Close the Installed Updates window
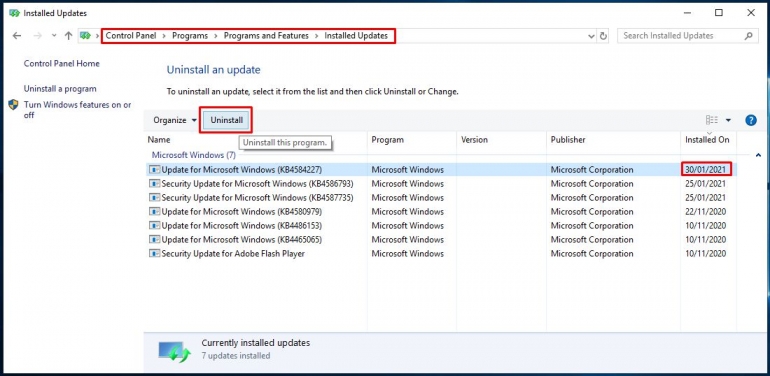 click(751, 13)
